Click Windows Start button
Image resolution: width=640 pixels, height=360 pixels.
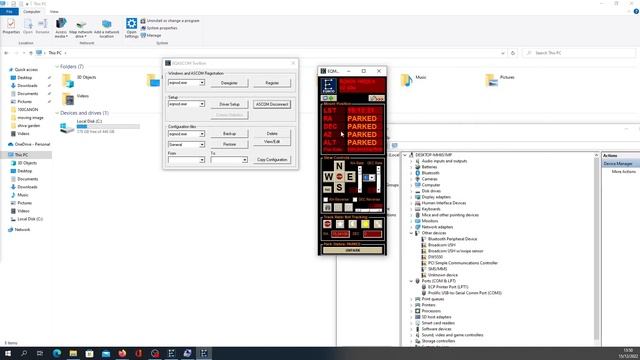(8, 353)
